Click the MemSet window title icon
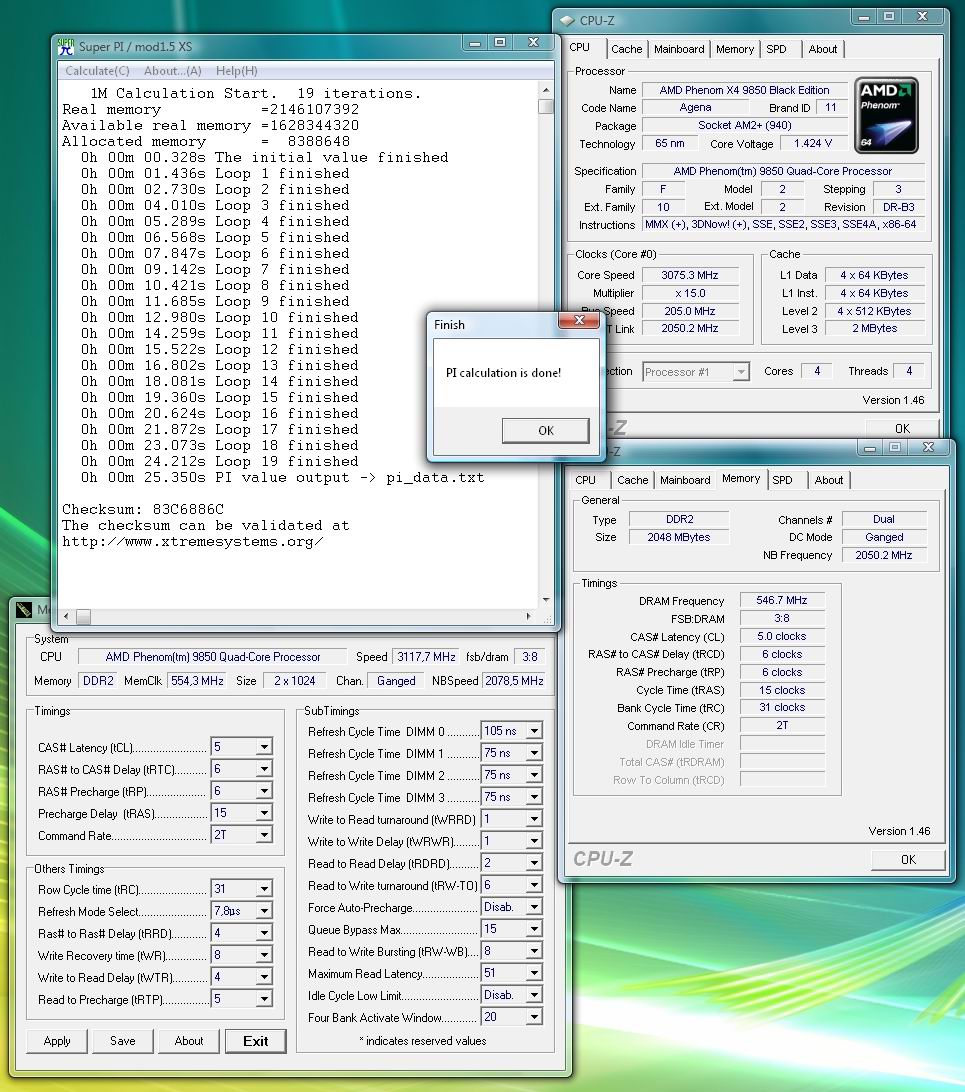965x1092 pixels. tap(23, 610)
